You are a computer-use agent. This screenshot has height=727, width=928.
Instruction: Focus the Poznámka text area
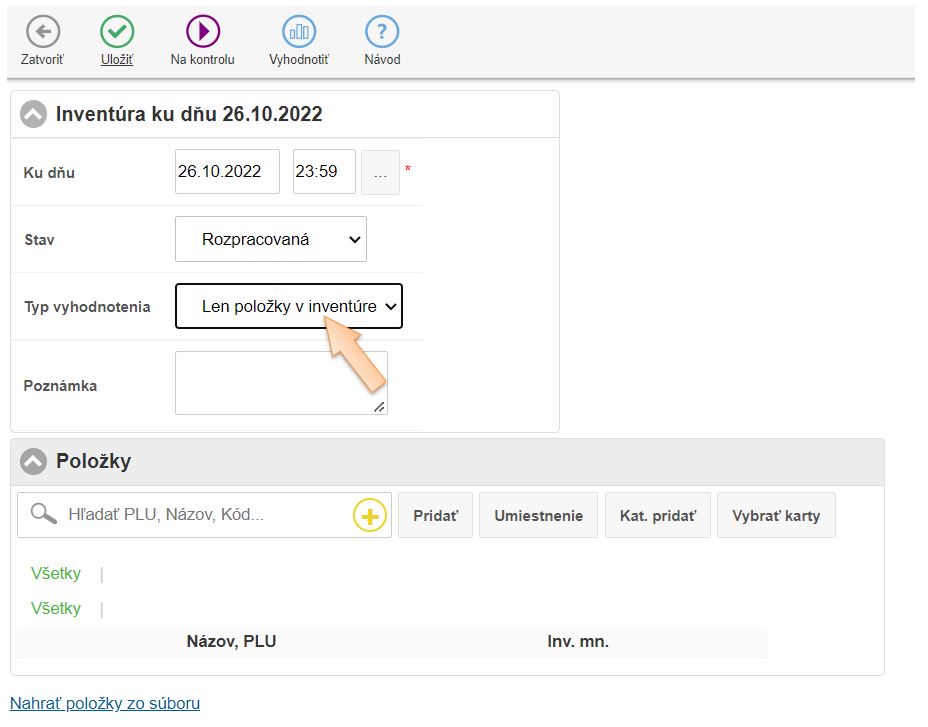(280, 382)
